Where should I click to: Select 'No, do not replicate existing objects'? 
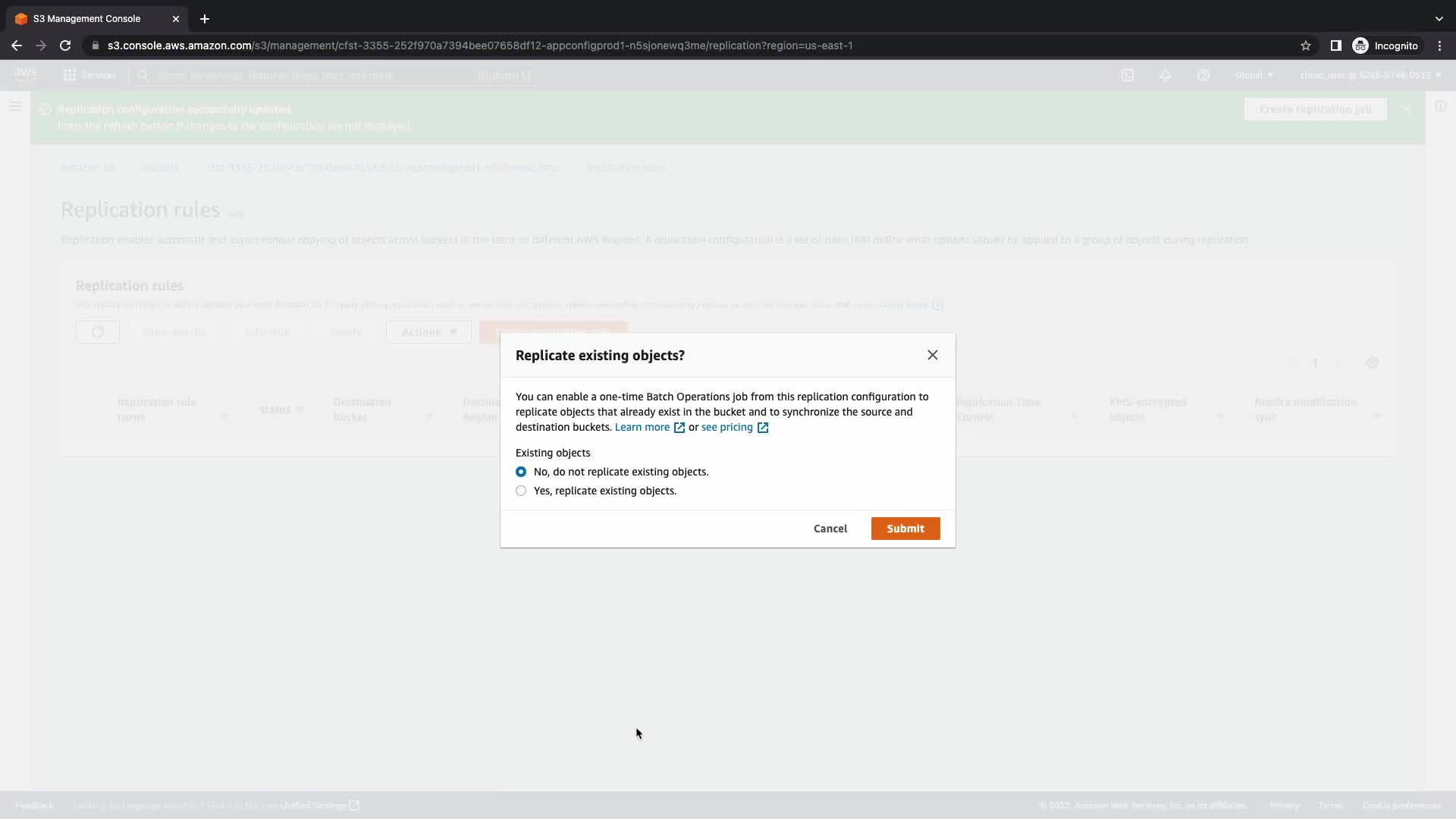[x=521, y=472]
